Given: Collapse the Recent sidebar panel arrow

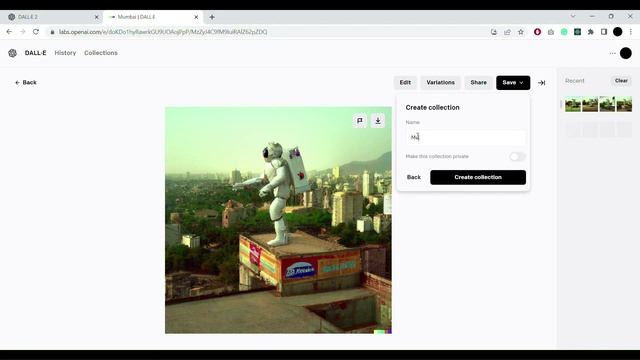Looking at the screenshot, I should (x=542, y=83).
